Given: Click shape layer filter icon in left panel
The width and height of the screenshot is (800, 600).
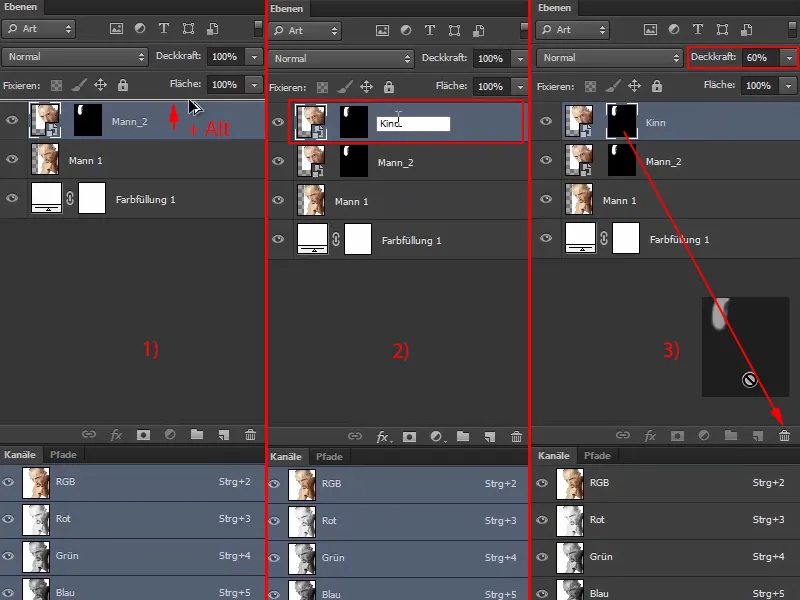Looking at the screenshot, I should click(188, 29).
